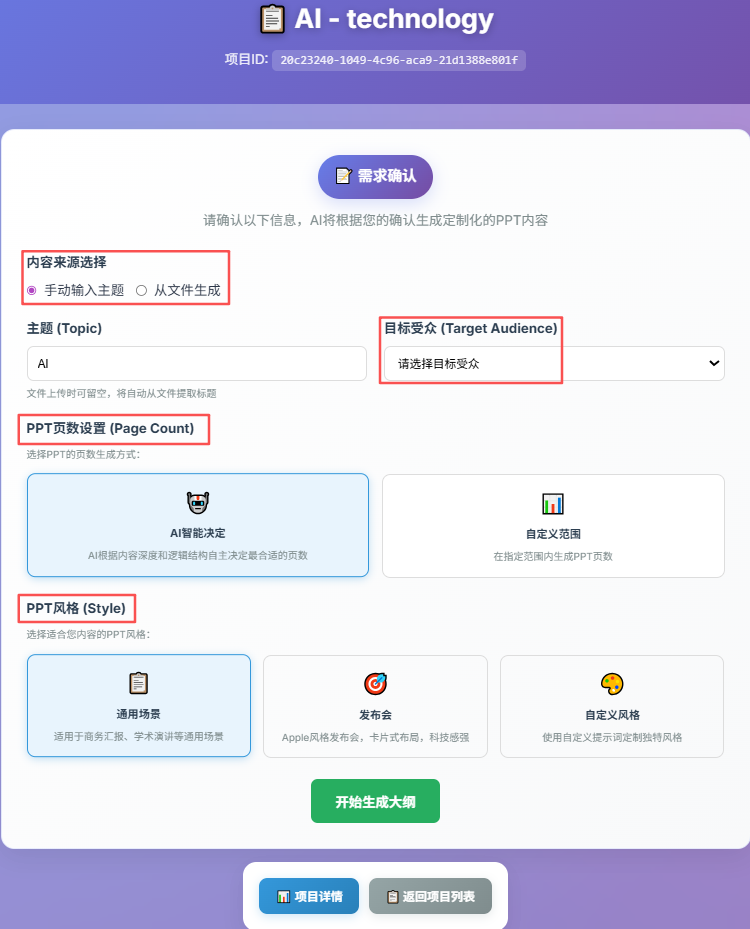Image resolution: width=750 pixels, height=929 pixels.
Task: Click the PPT页数设置 (Page Count) heading
Action: point(110,428)
